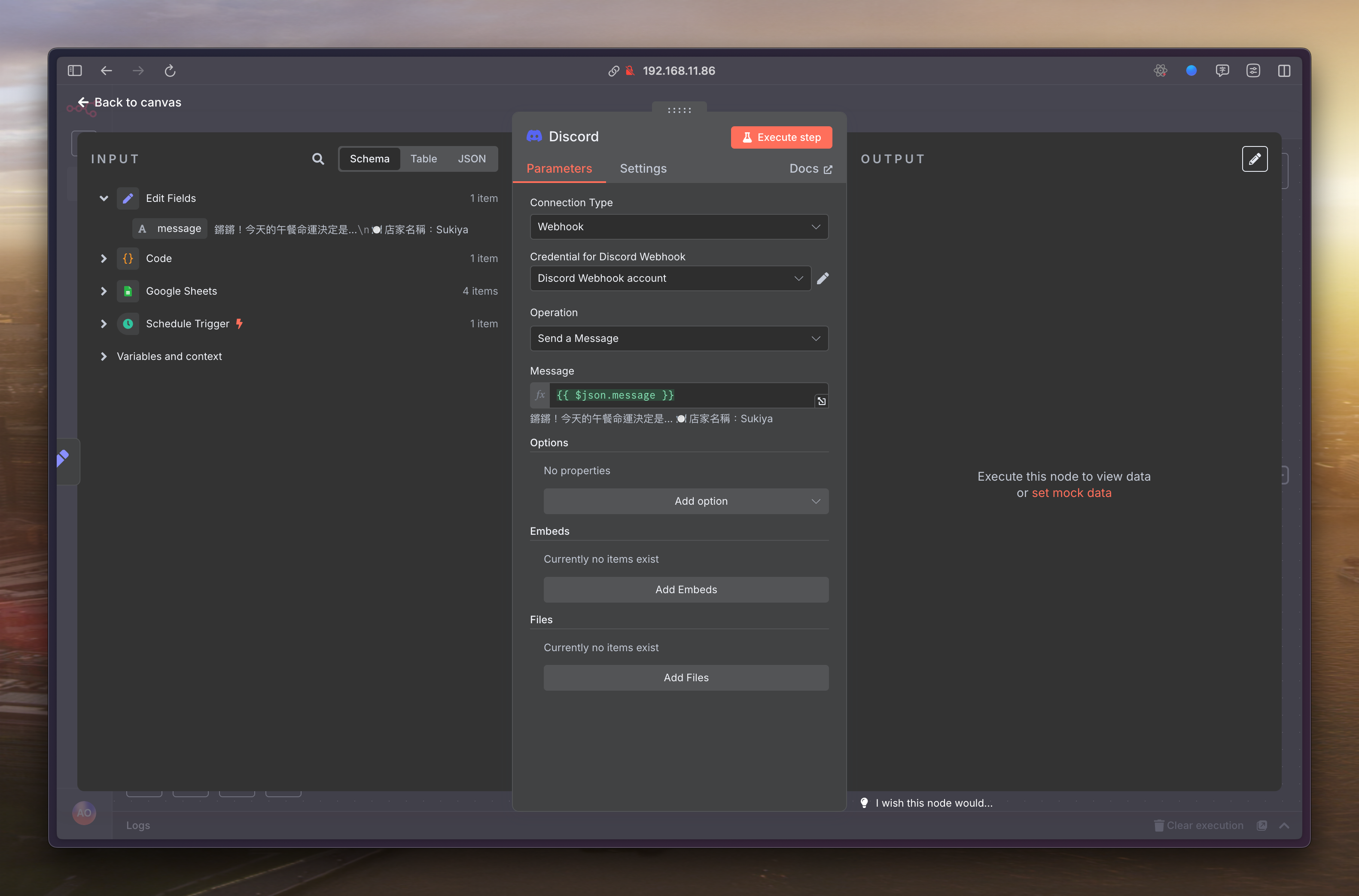This screenshot has width=1359, height=896.
Task: Expand the message expression editor icon
Action: [821, 401]
